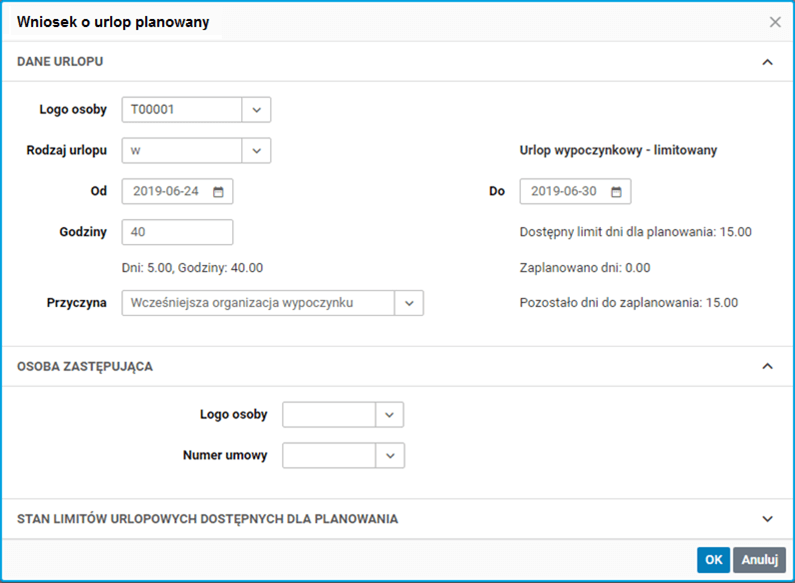Click the Od date text field
The height and width of the screenshot is (583, 795).
(166, 191)
